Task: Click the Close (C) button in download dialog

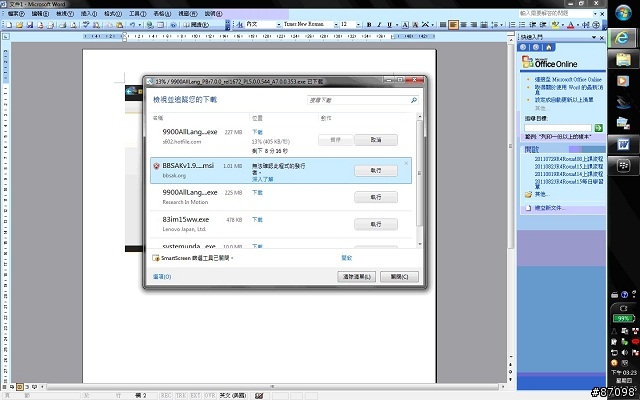Action: [x=399, y=276]
